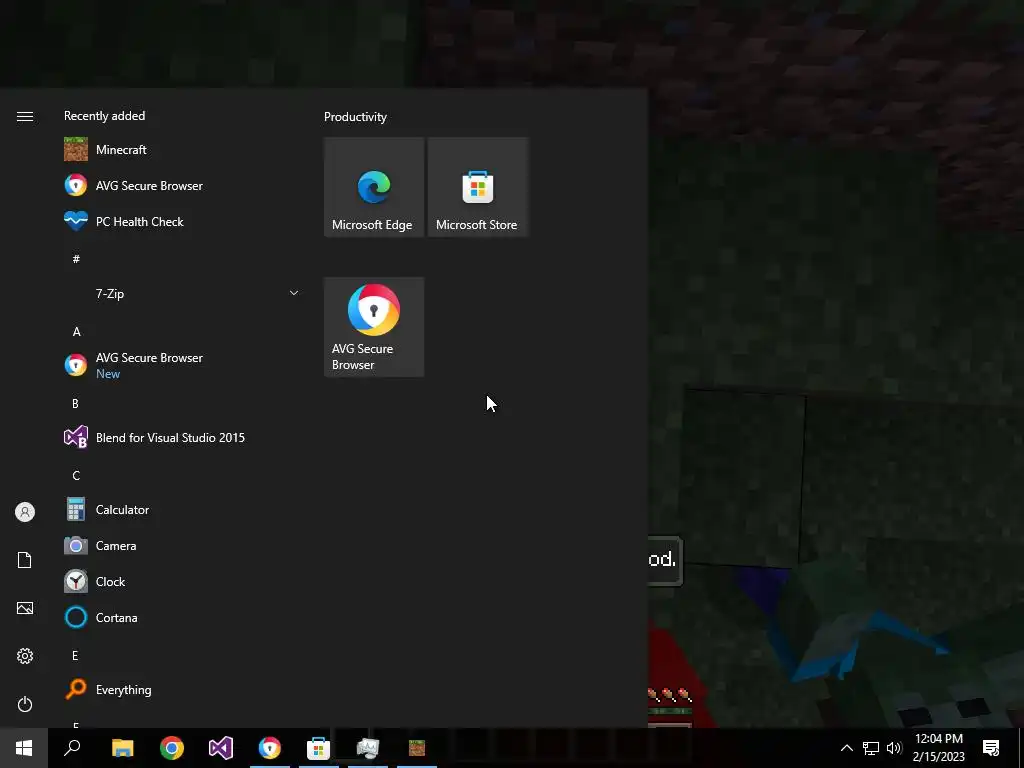Open the Calculator app
The image size is (1024, 768).
tap(183, 509)
